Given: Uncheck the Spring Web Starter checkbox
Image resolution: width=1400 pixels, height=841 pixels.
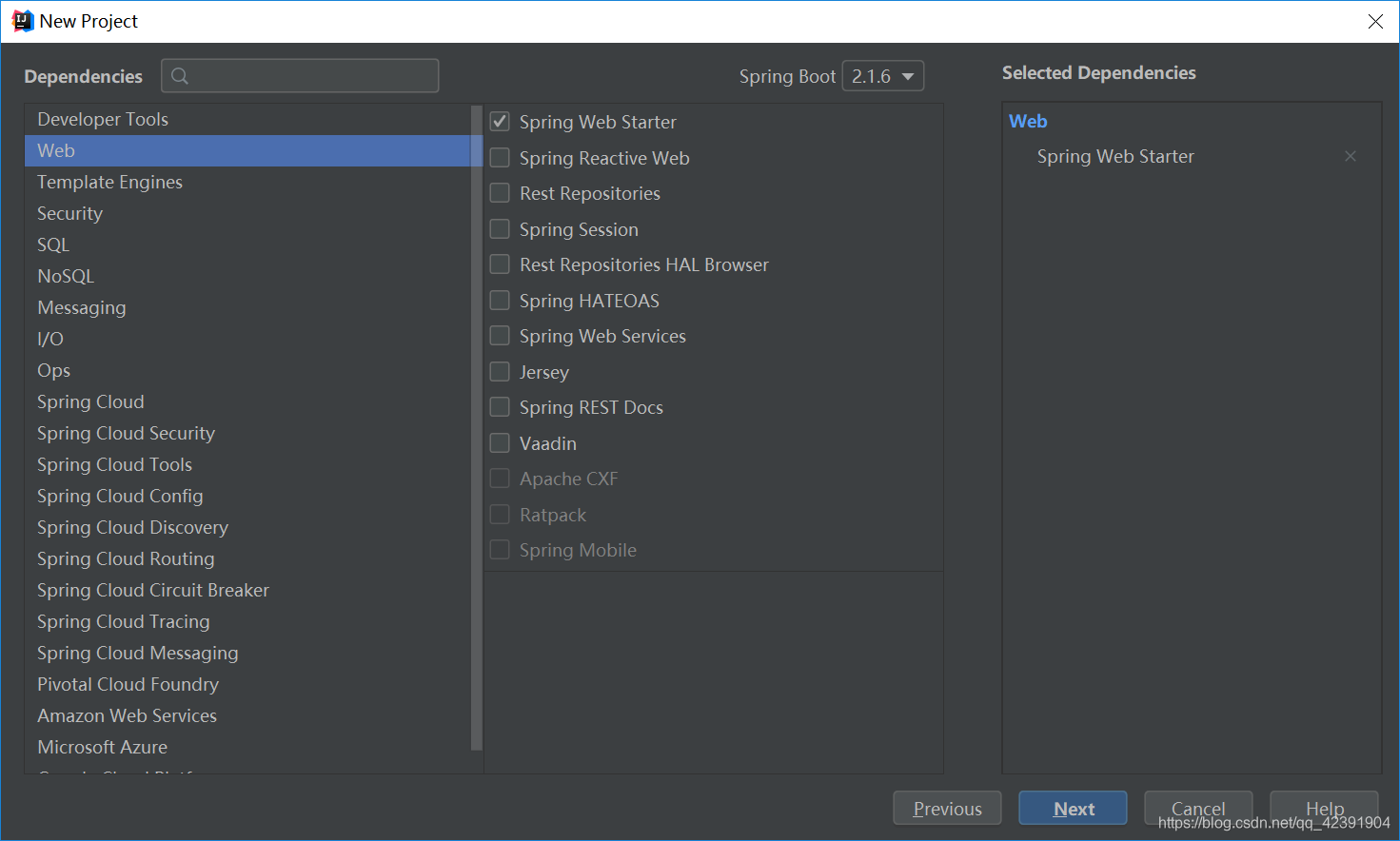Looking at the screenshot, I should pyautogui.click(x=500, y=122).
